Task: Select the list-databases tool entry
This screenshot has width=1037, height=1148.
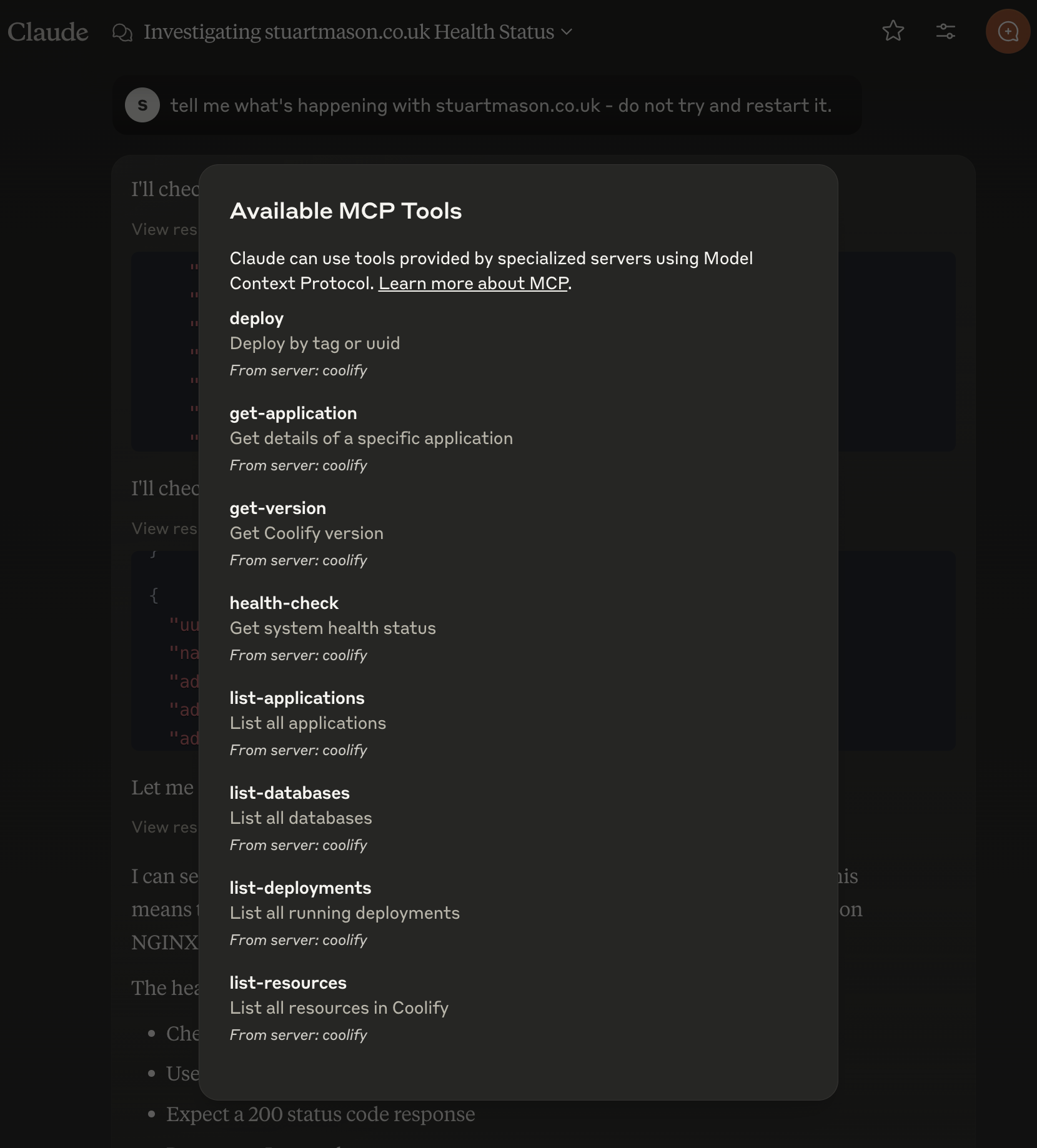Action: 289,793
